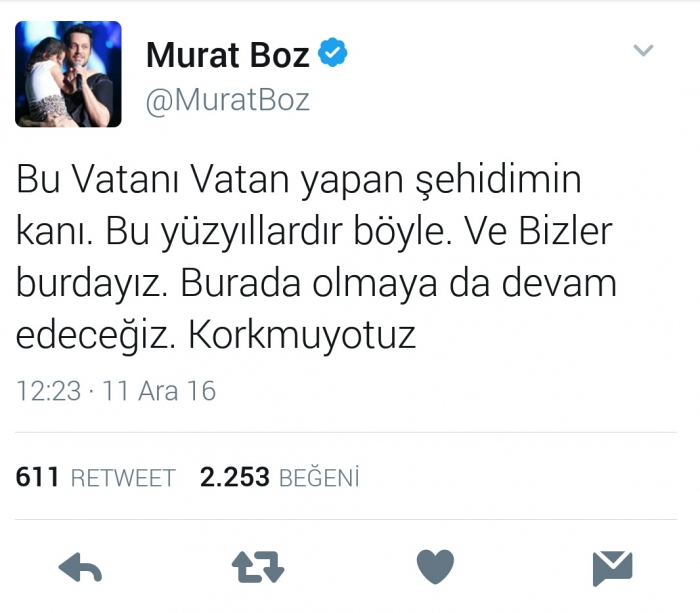This screenshot has width=700, height=613.
Task: Open the Murat Boz display name
Action: [228, 55]
